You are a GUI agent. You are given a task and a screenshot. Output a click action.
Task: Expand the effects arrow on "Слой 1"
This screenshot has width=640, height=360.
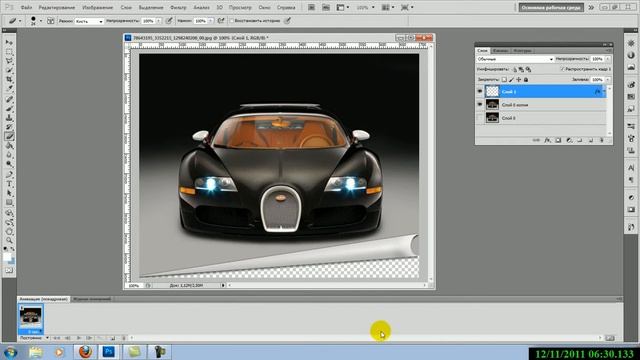click(604, 91)
